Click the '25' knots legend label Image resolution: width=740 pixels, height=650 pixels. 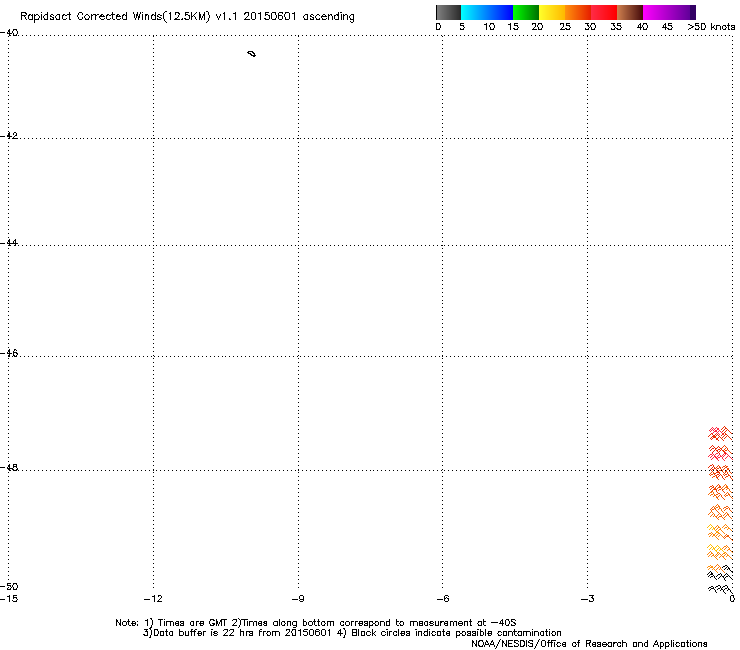point(565,27)
